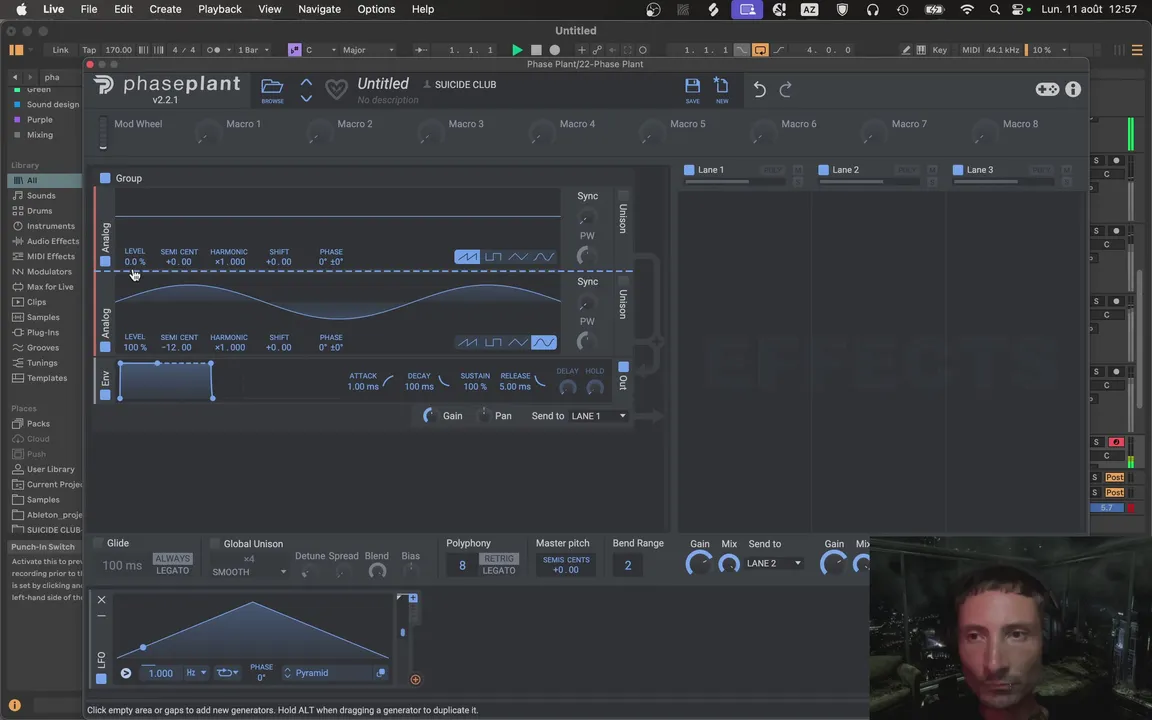Favorite the Untitled preset with heart icon

336,90
